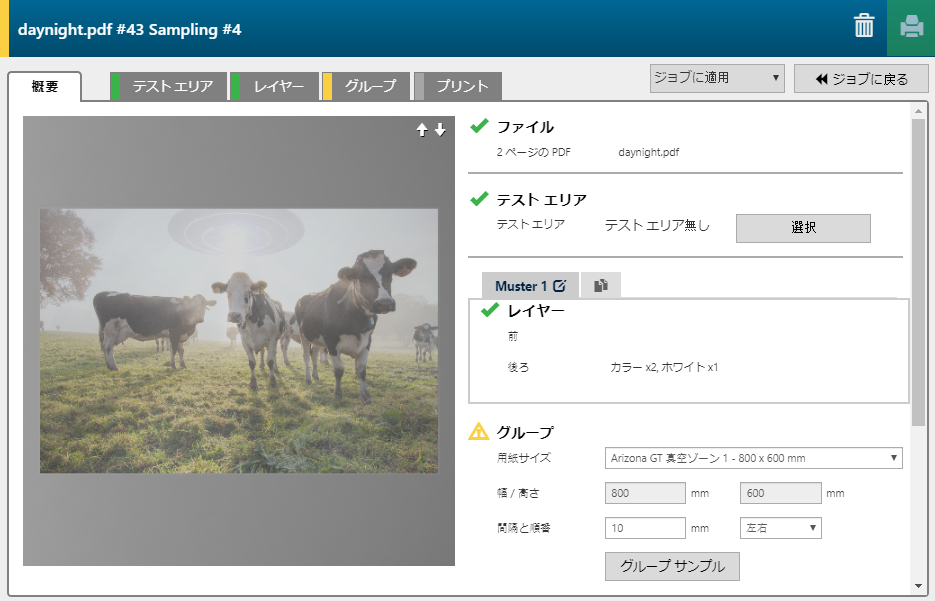This screenshot has height=601, width=935.
Task: Switch to the テスト エリア tab
Action: point(172,86)
